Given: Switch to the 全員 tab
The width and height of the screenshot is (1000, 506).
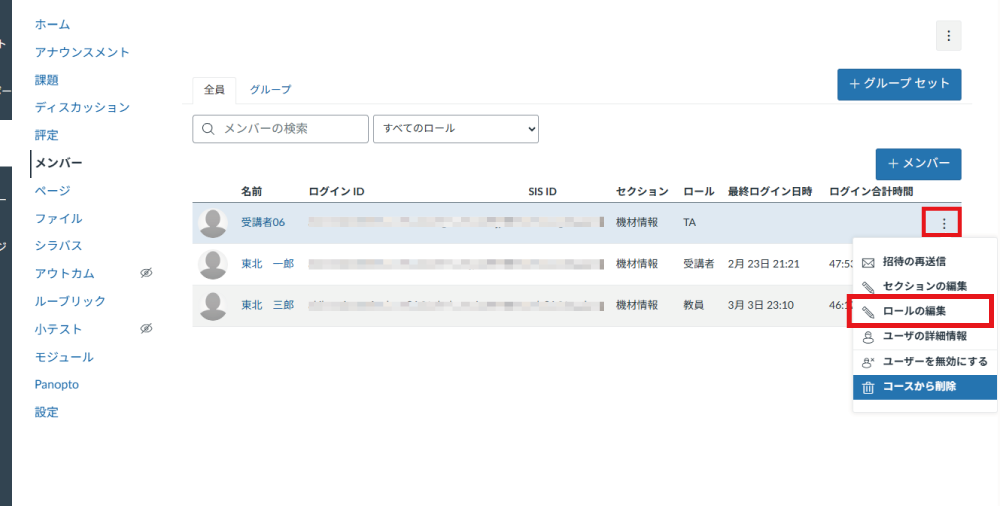Looking at the screenshot, I should coord(214,90).
